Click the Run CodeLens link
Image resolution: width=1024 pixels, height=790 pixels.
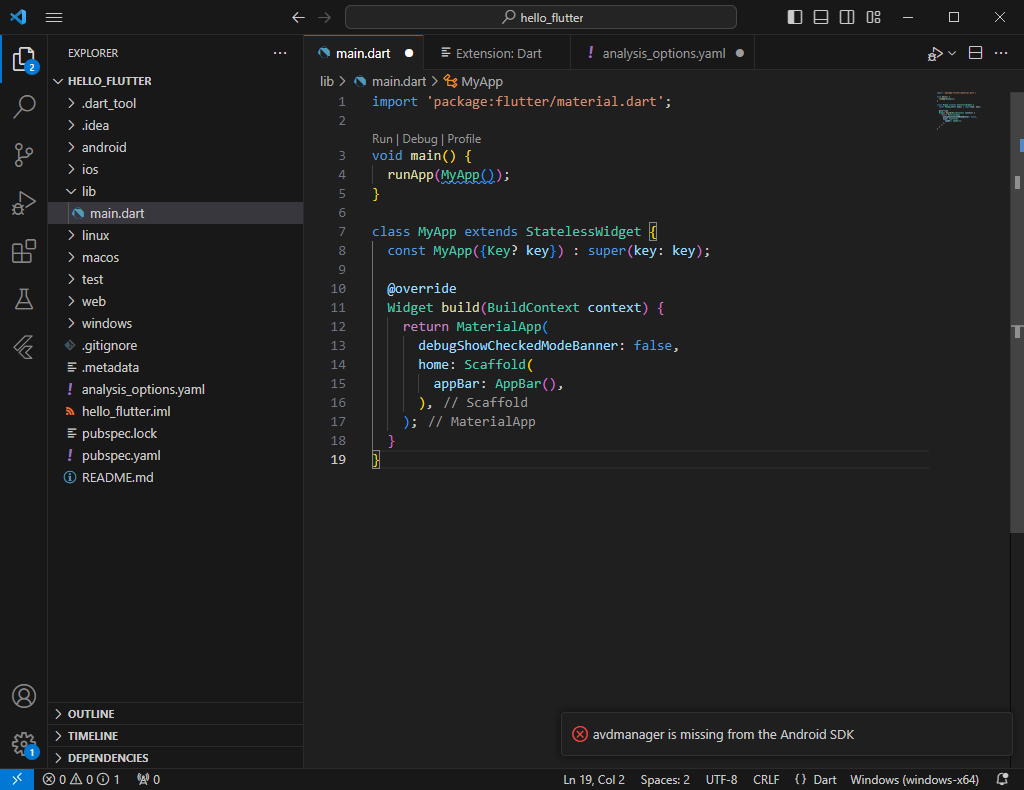point(382,139)
